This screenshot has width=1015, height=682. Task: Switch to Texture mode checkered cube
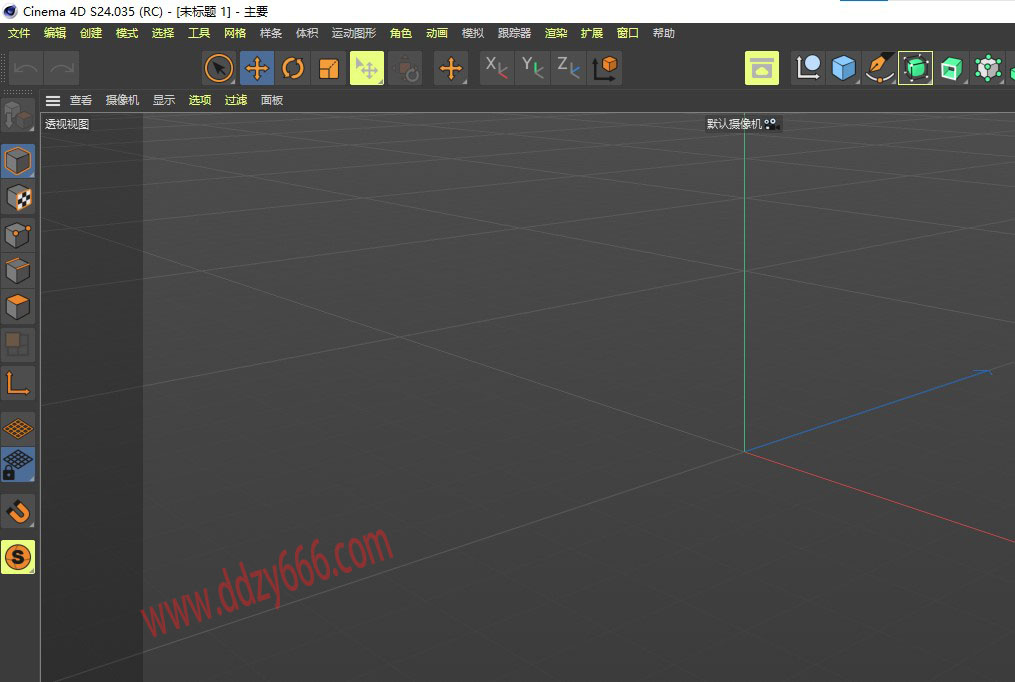coord(18,198)
